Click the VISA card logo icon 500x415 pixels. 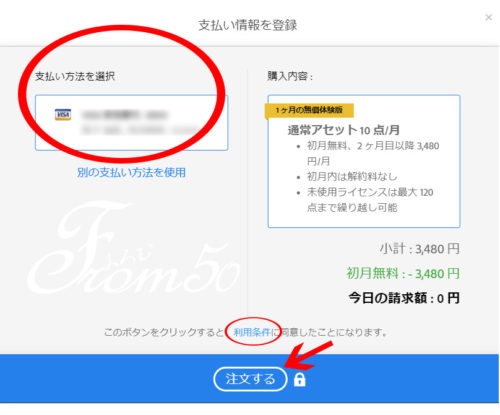63,115
